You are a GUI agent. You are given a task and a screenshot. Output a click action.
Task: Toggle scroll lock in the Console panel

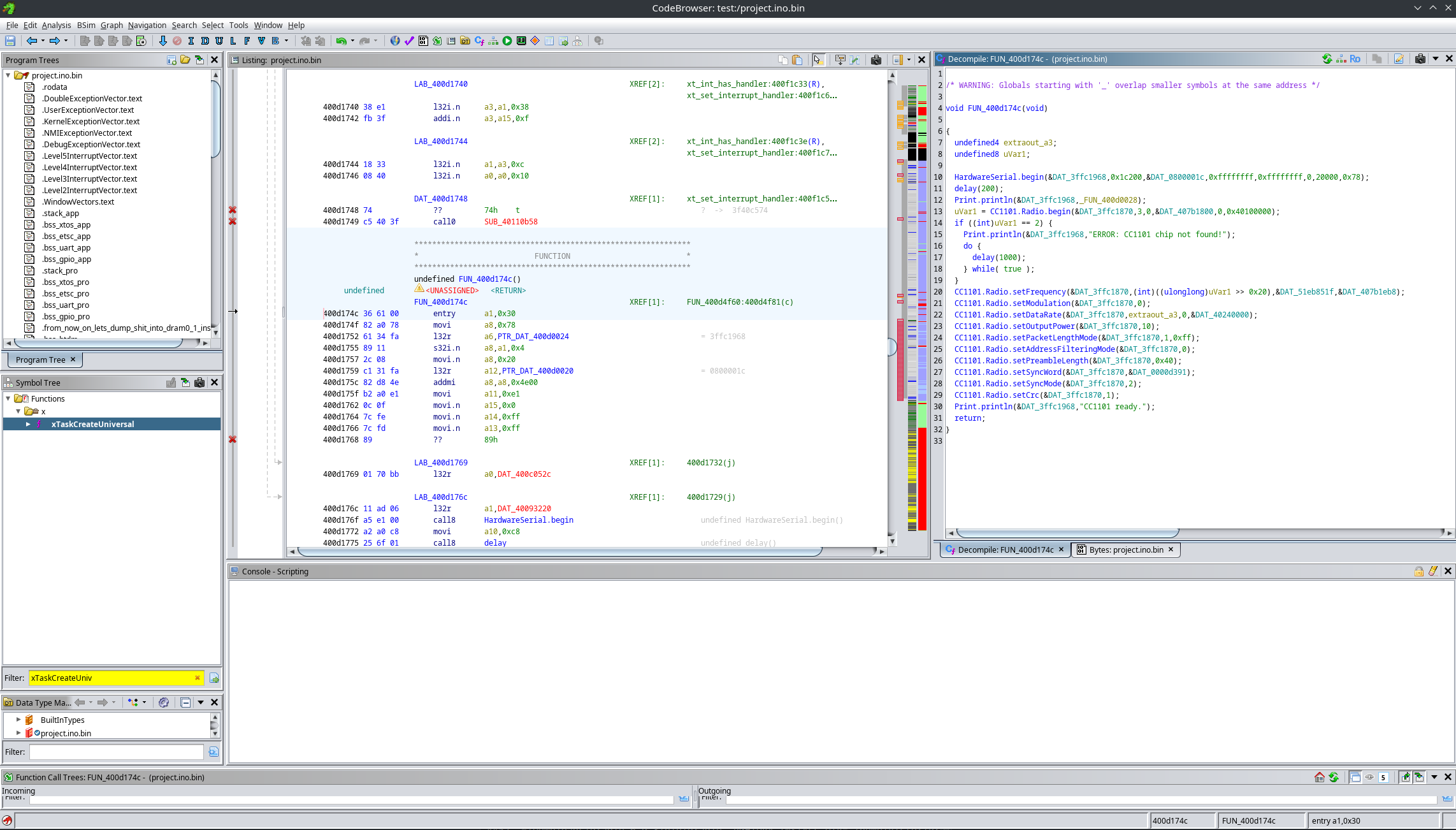1419,571
